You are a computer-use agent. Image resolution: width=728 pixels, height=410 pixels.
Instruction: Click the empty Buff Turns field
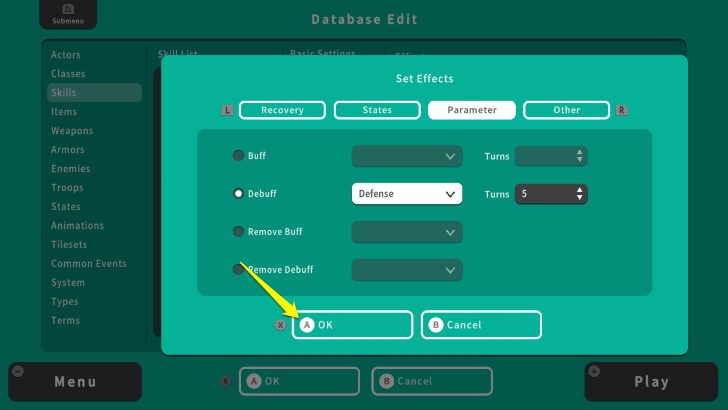click(x=551, y=156)
